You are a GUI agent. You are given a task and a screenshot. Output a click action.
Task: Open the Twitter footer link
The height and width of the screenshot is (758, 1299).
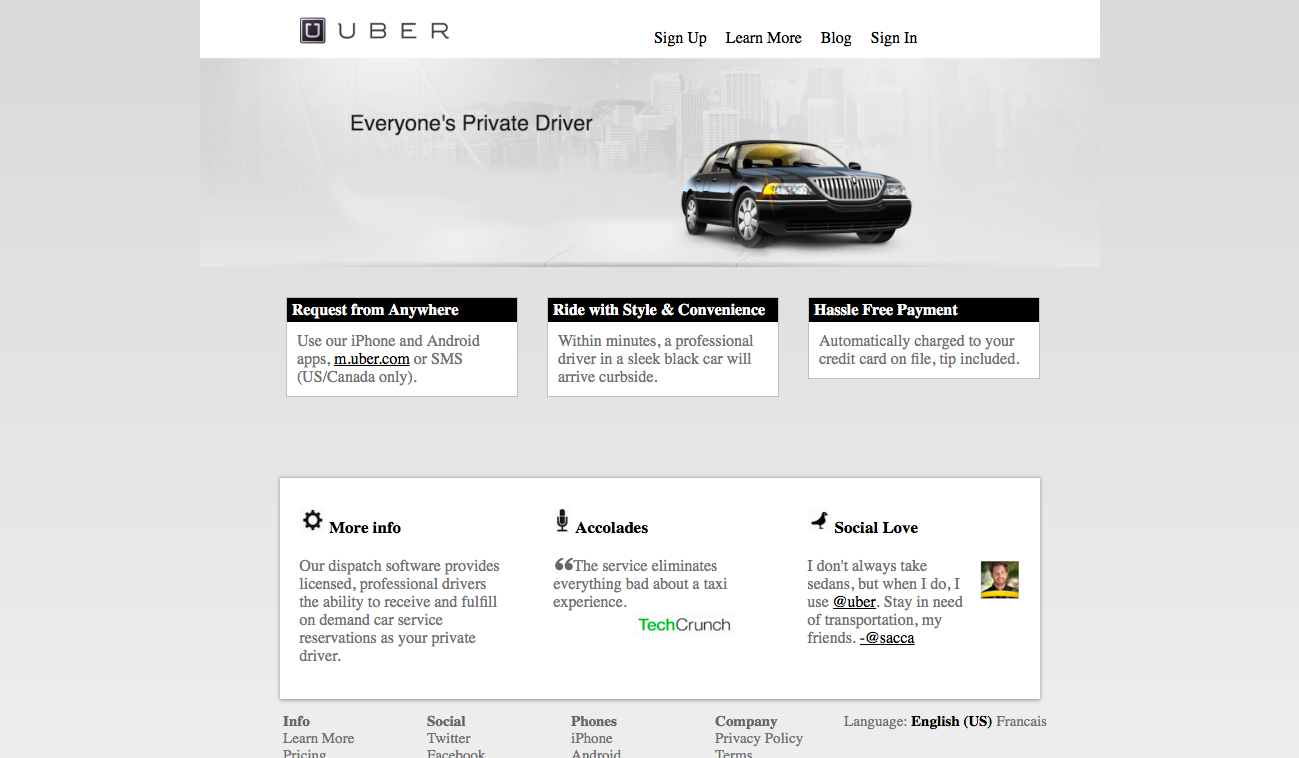[448, 739]
